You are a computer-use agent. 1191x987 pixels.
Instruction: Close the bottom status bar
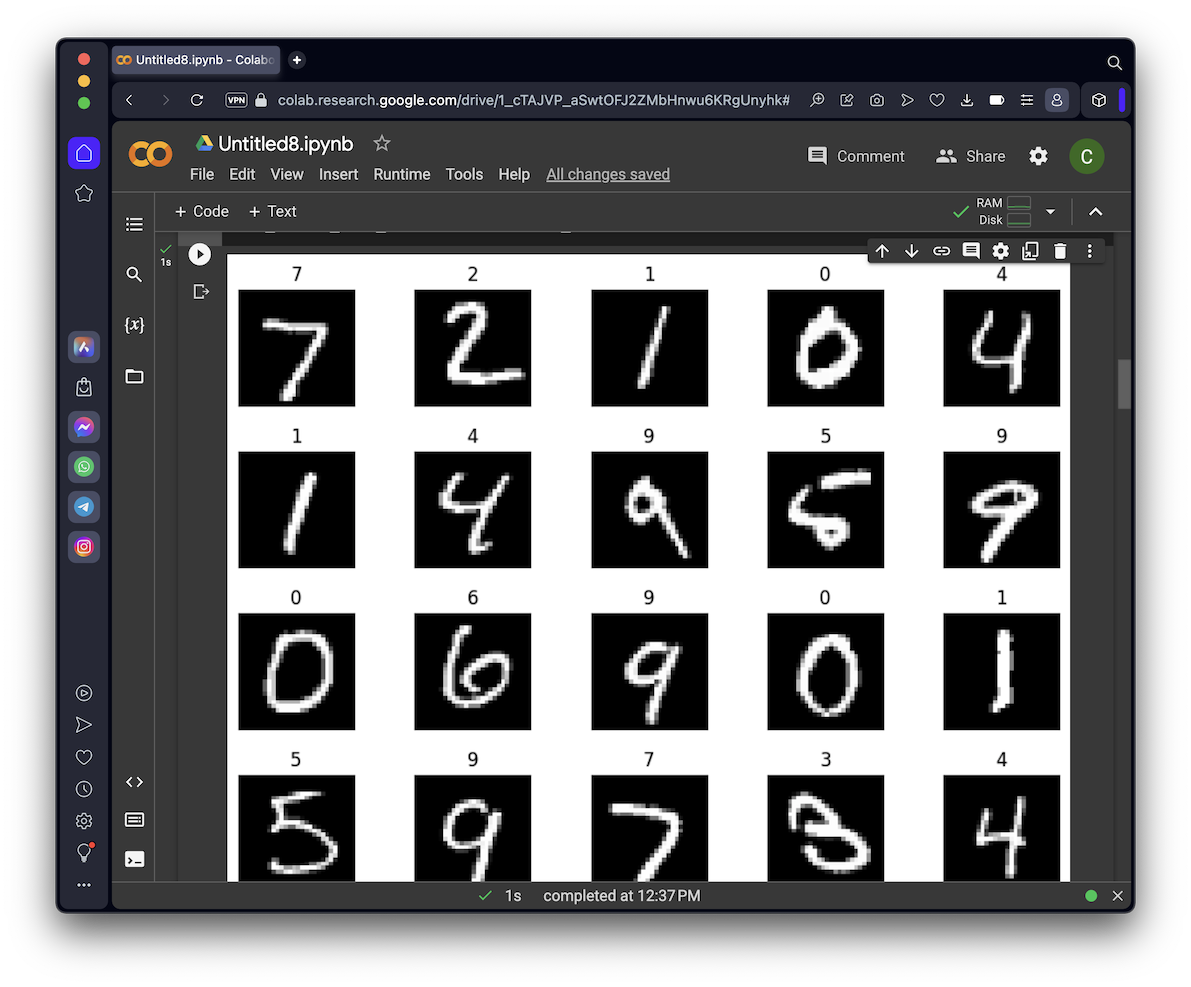pyautogui.click(x=1117, y=896)
